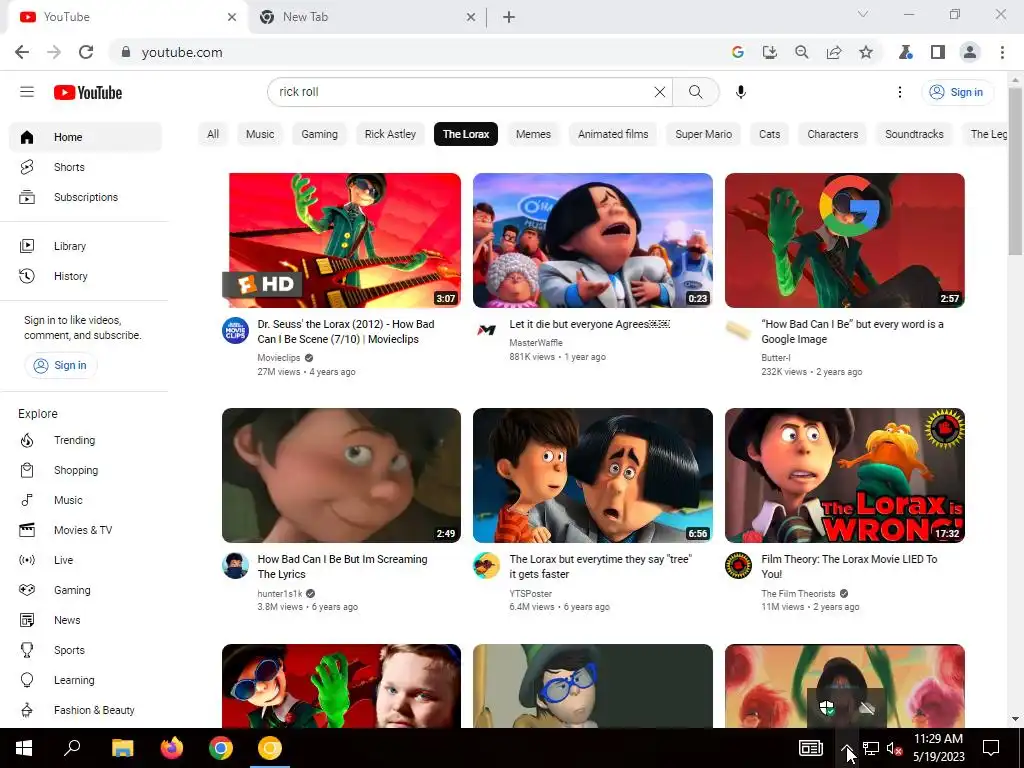Select the Rick Astley filter chip
The image size is (1024, 768).
(x=390, y=134)
